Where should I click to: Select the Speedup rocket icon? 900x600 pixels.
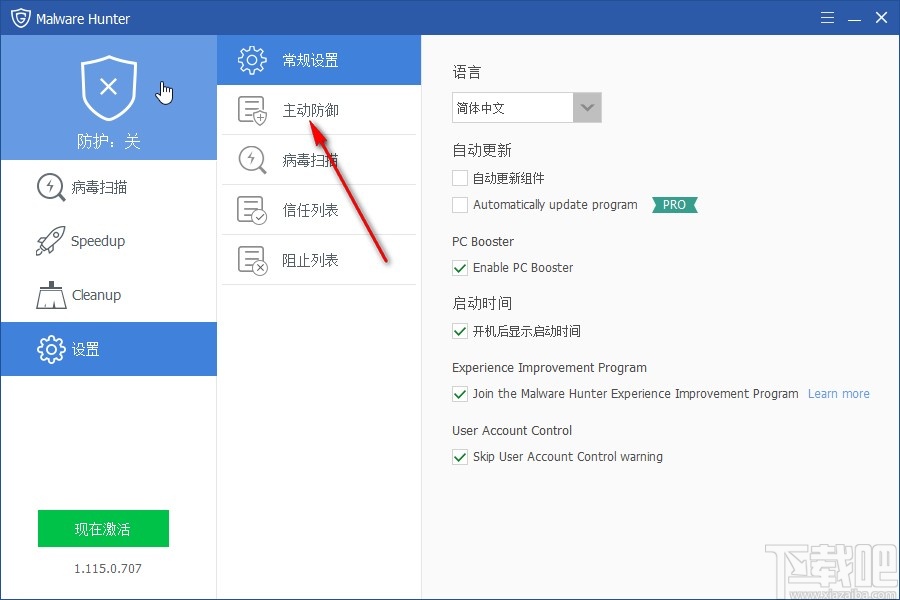tap(50, 241)
